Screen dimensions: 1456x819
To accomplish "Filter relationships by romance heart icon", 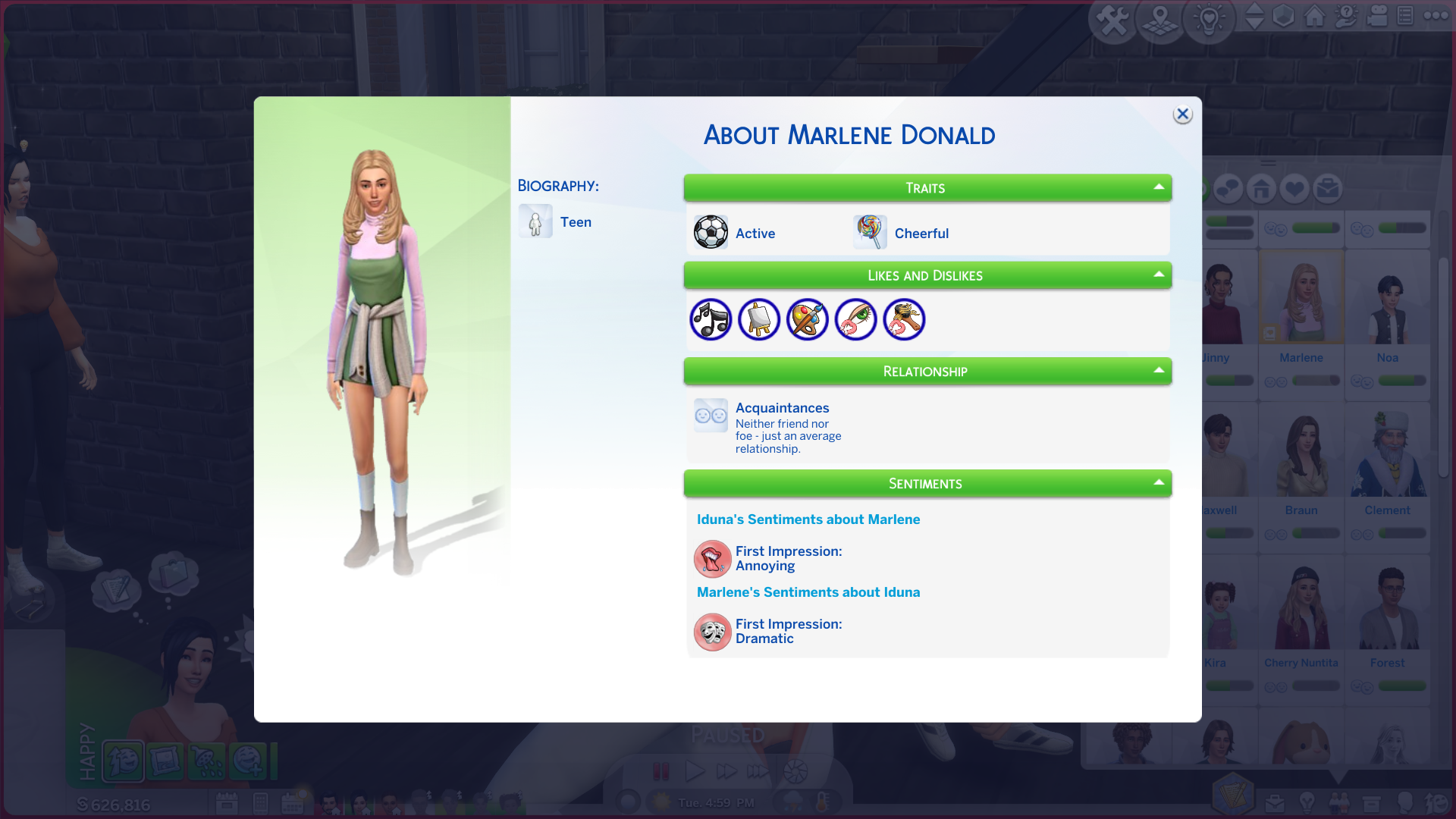I will click(x=1294, y=189).
